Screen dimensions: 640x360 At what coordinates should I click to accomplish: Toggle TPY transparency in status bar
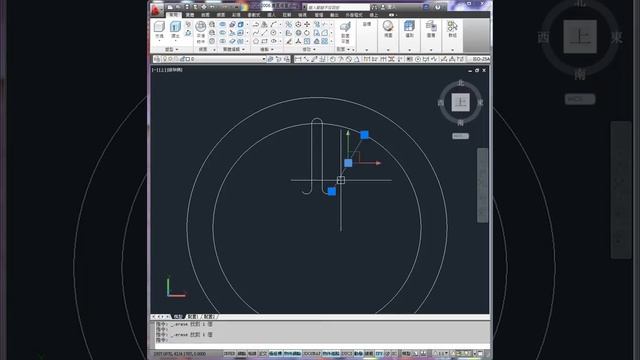tap(379, 353)
